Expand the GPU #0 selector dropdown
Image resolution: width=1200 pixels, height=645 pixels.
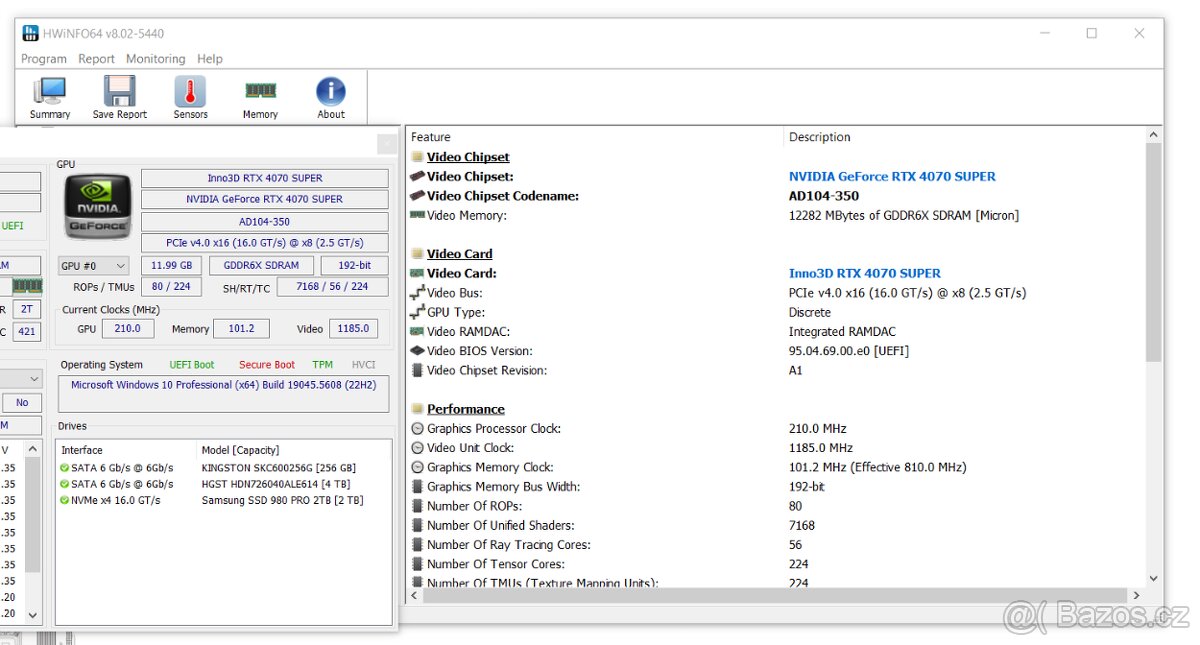(93, 266)
